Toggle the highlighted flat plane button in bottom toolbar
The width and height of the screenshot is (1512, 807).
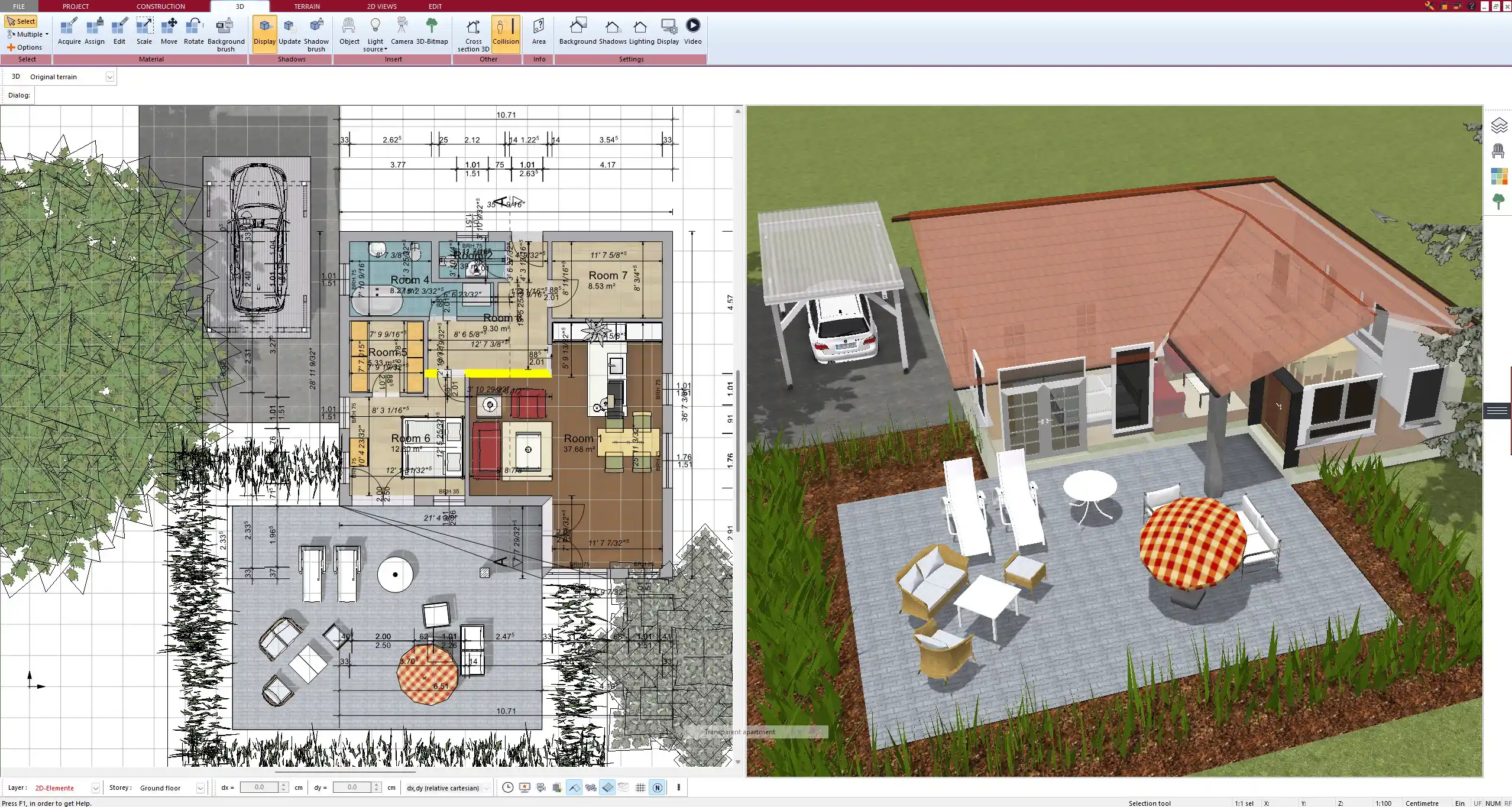tap(607, 787)
